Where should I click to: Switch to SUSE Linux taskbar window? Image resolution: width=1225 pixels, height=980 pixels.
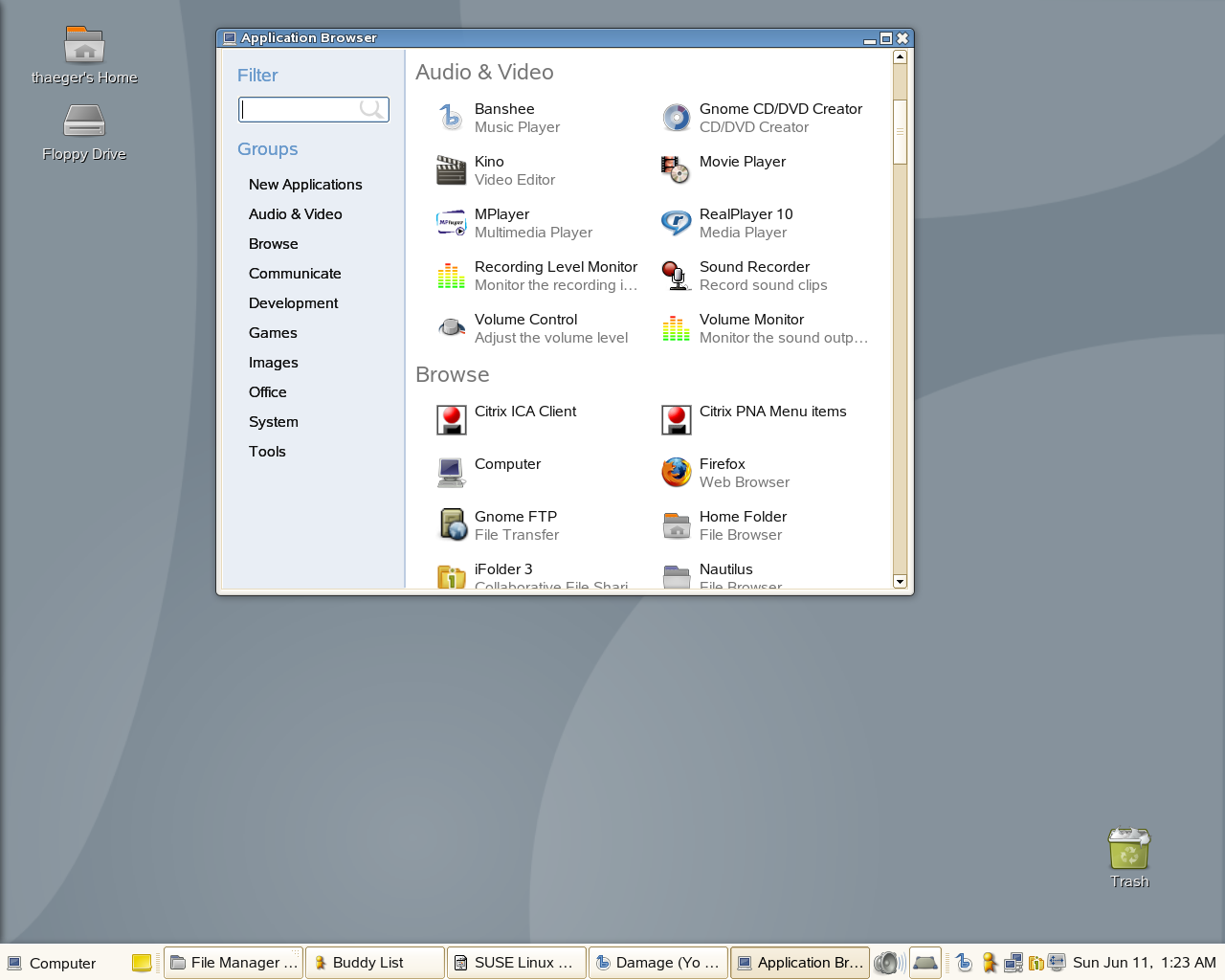click(517, 963)
